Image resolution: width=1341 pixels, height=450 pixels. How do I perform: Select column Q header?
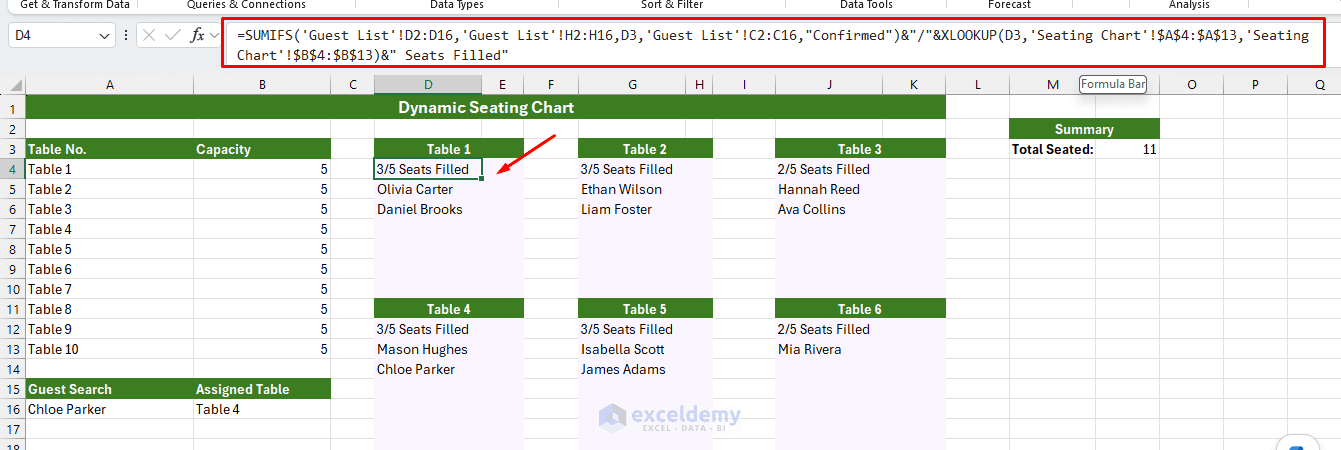(1320, 86)
